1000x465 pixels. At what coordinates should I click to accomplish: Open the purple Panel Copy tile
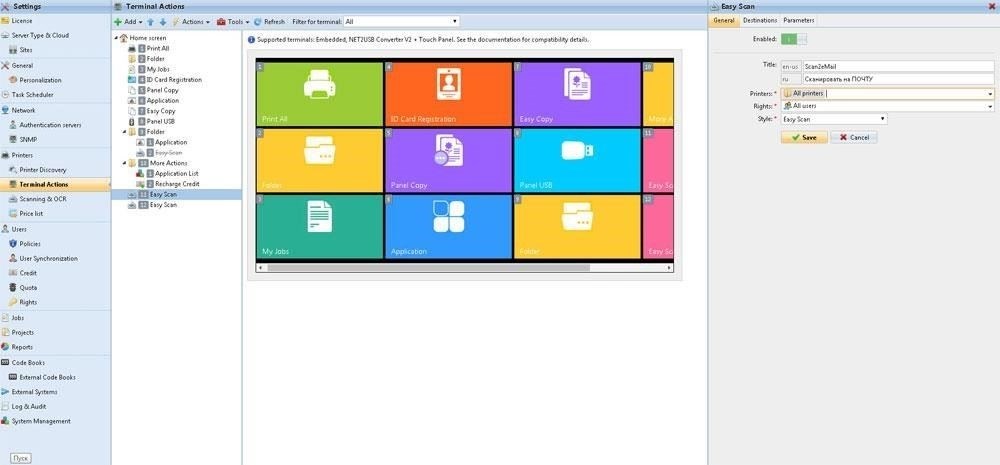(448, 160)
